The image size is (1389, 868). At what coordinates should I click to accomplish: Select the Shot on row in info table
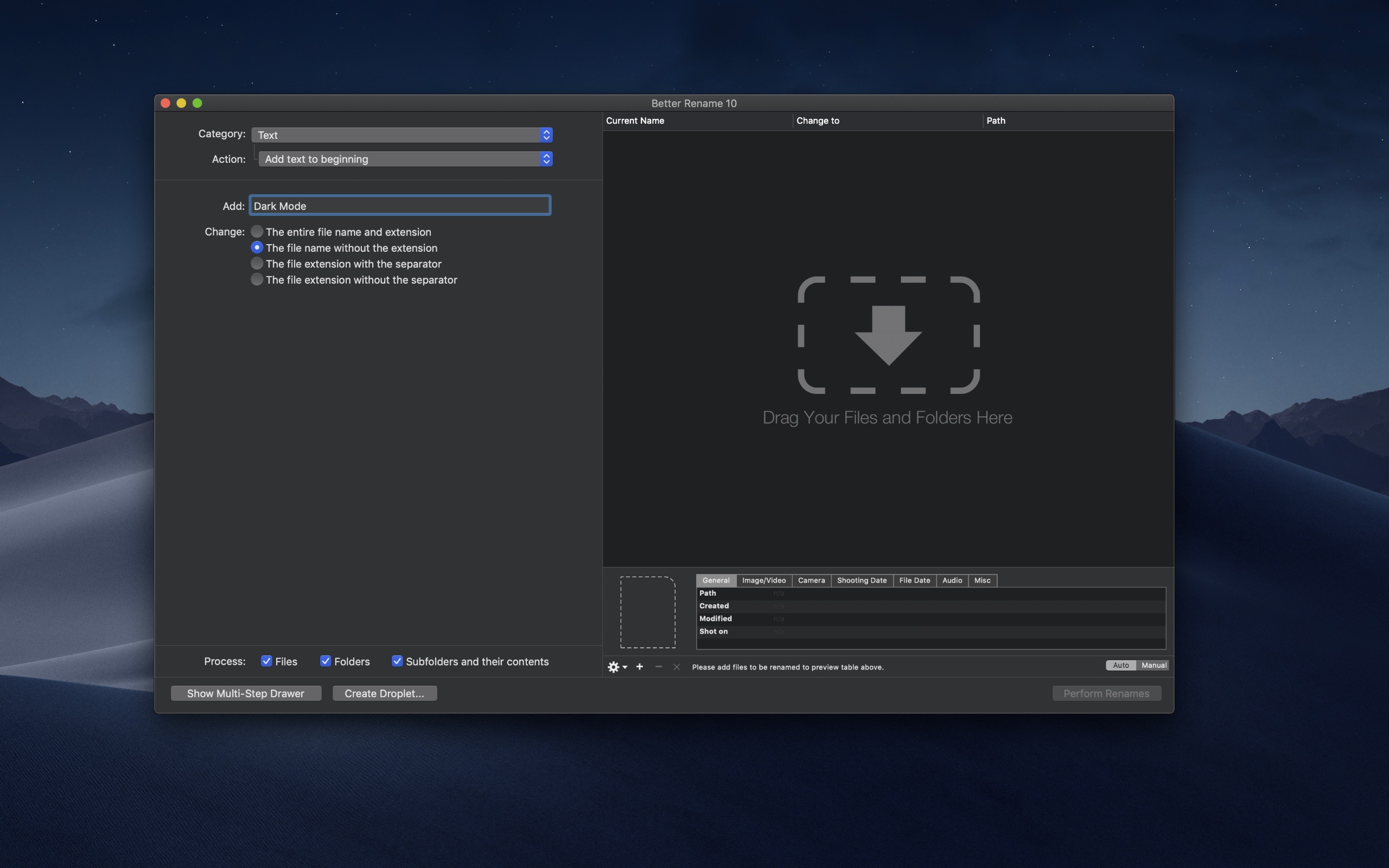pyautogui.click(x=931, y=631)
